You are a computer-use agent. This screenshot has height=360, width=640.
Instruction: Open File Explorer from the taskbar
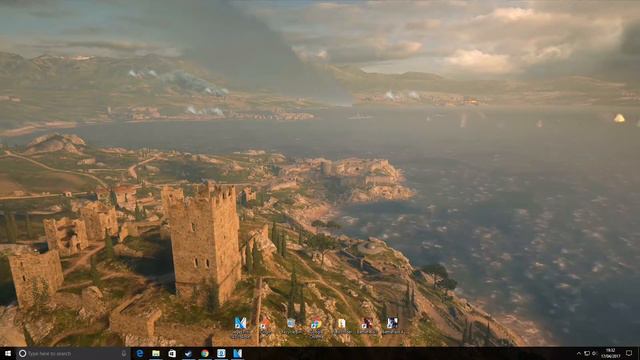[156, 353]
